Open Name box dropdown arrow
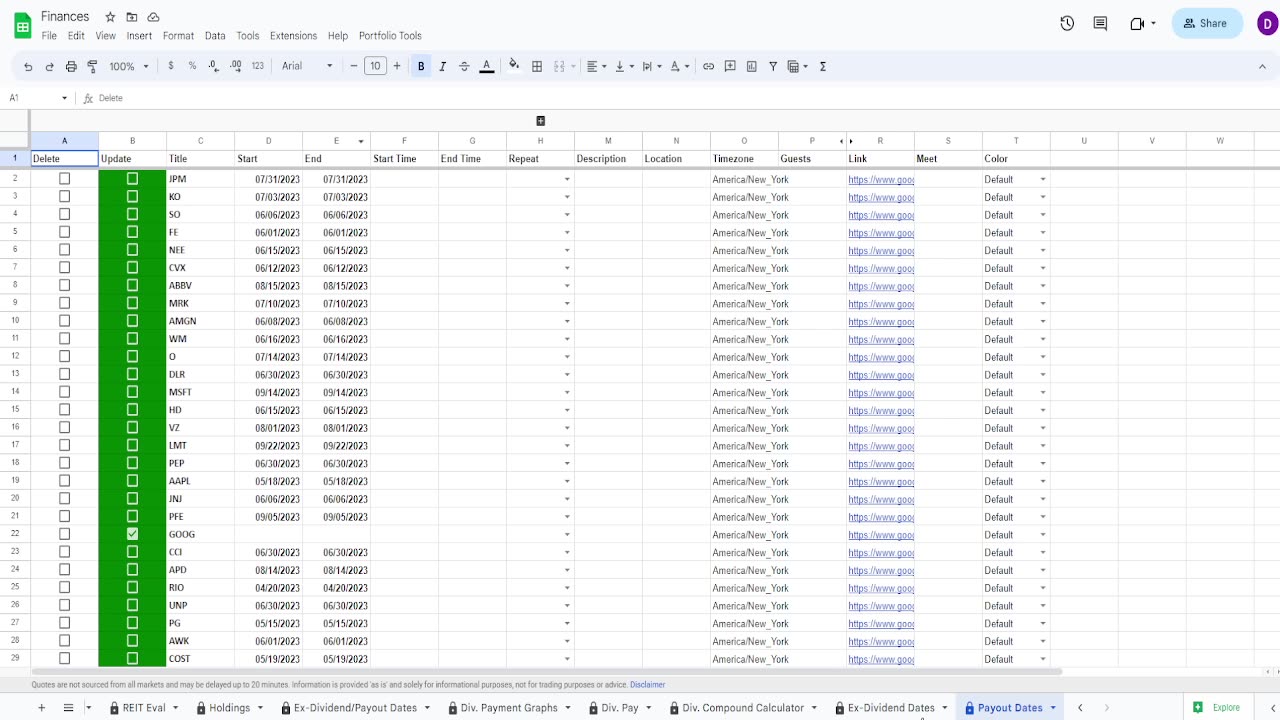 coord(65,98)
